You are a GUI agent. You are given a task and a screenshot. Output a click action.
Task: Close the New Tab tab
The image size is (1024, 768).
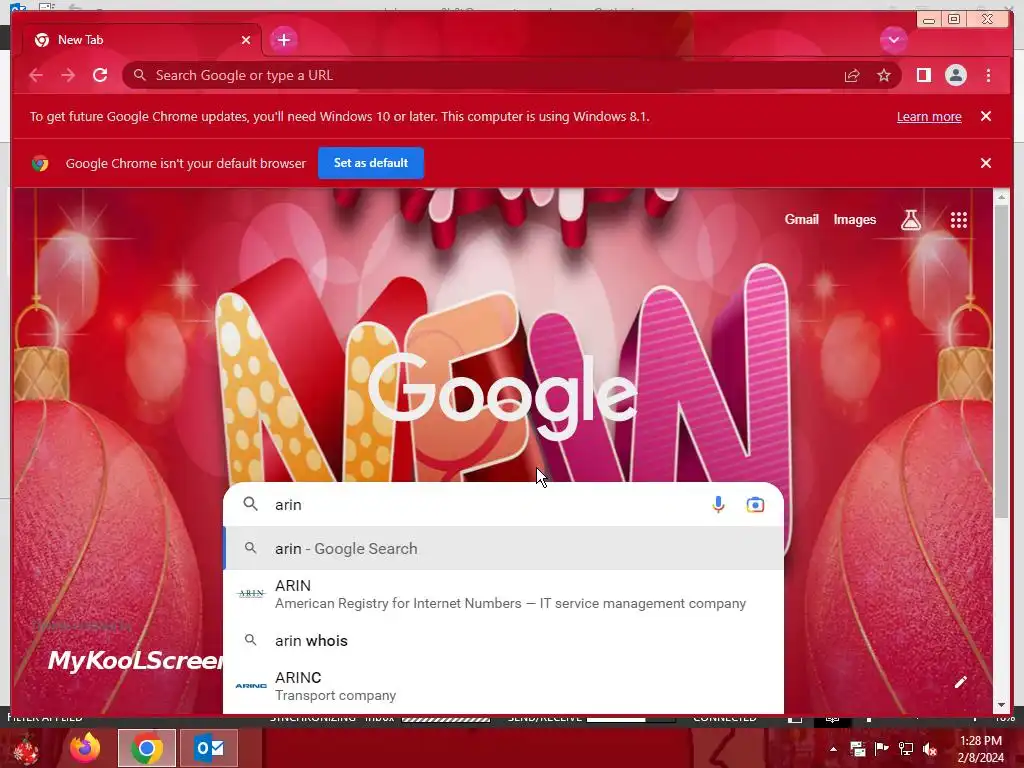click(x=246, y=40)
